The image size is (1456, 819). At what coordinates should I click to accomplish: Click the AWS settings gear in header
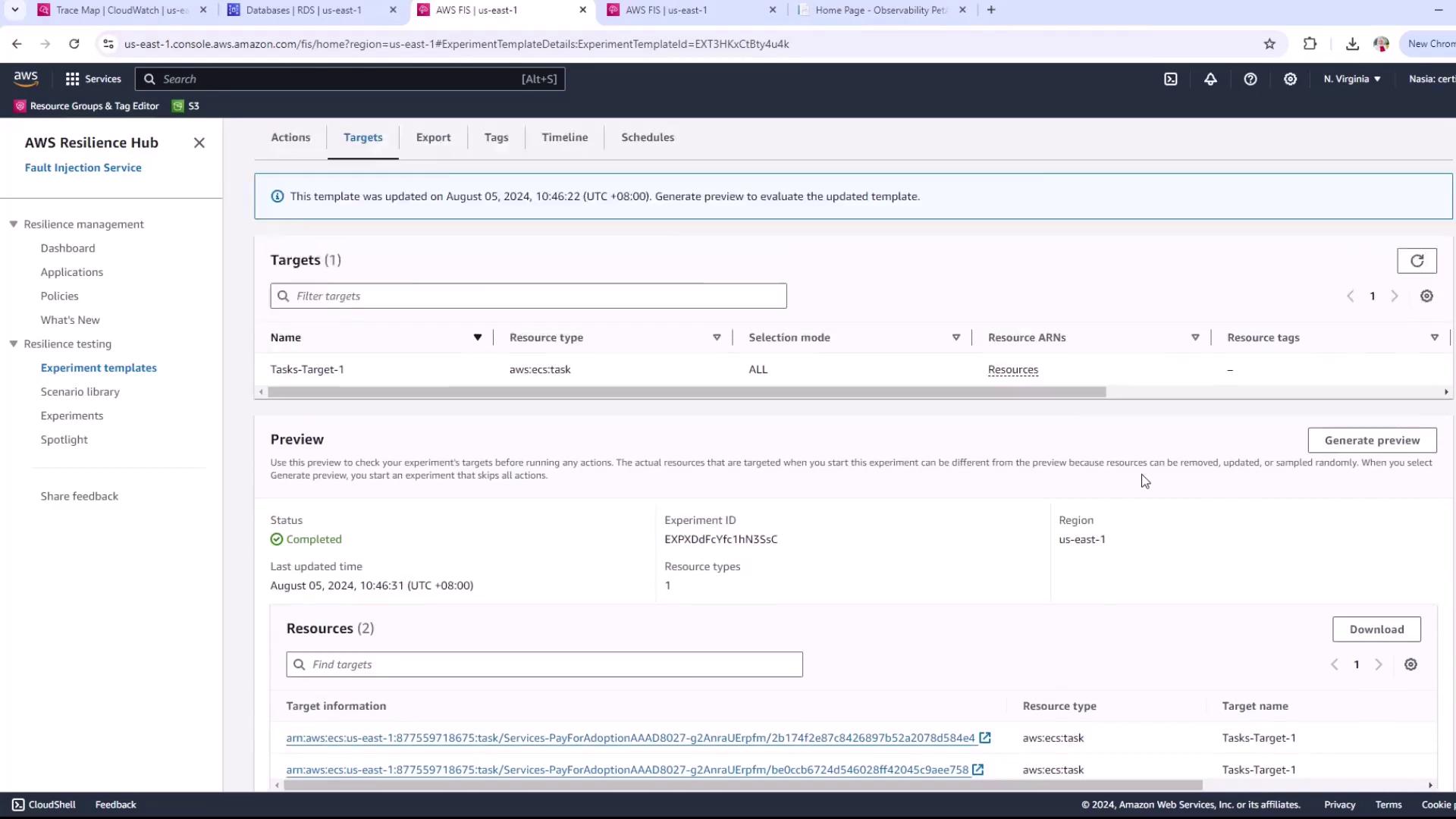1290,79
